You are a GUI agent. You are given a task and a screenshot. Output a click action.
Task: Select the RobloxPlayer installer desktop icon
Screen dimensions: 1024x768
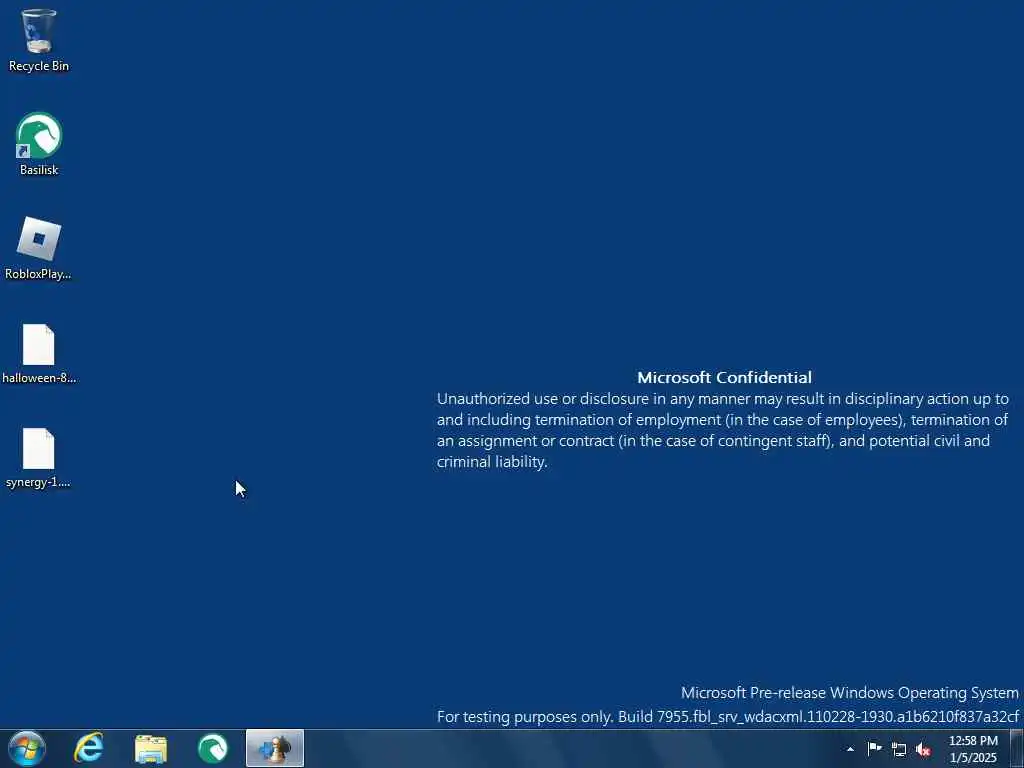pos(39,248)
